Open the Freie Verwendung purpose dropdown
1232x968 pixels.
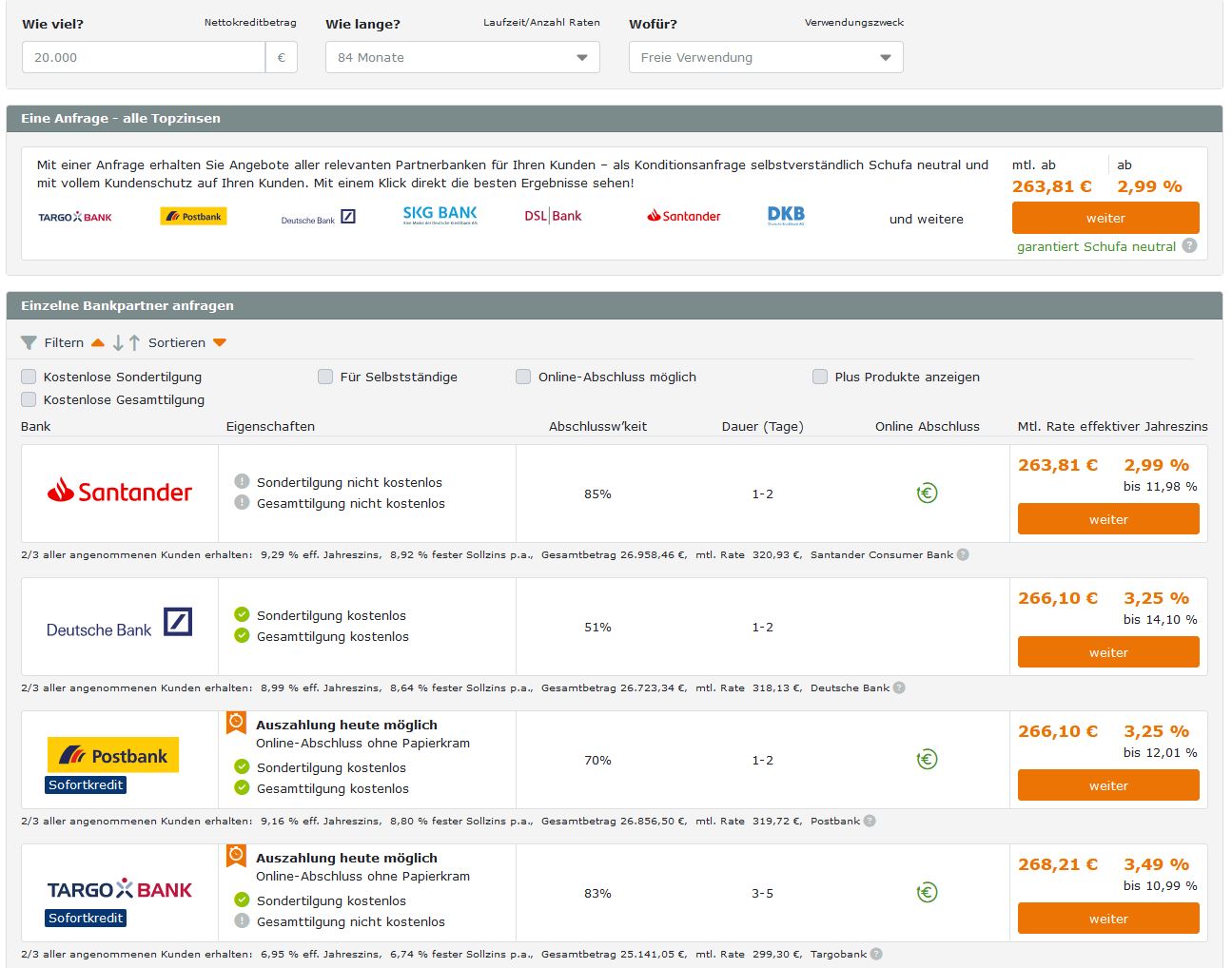tap(766, 57)
